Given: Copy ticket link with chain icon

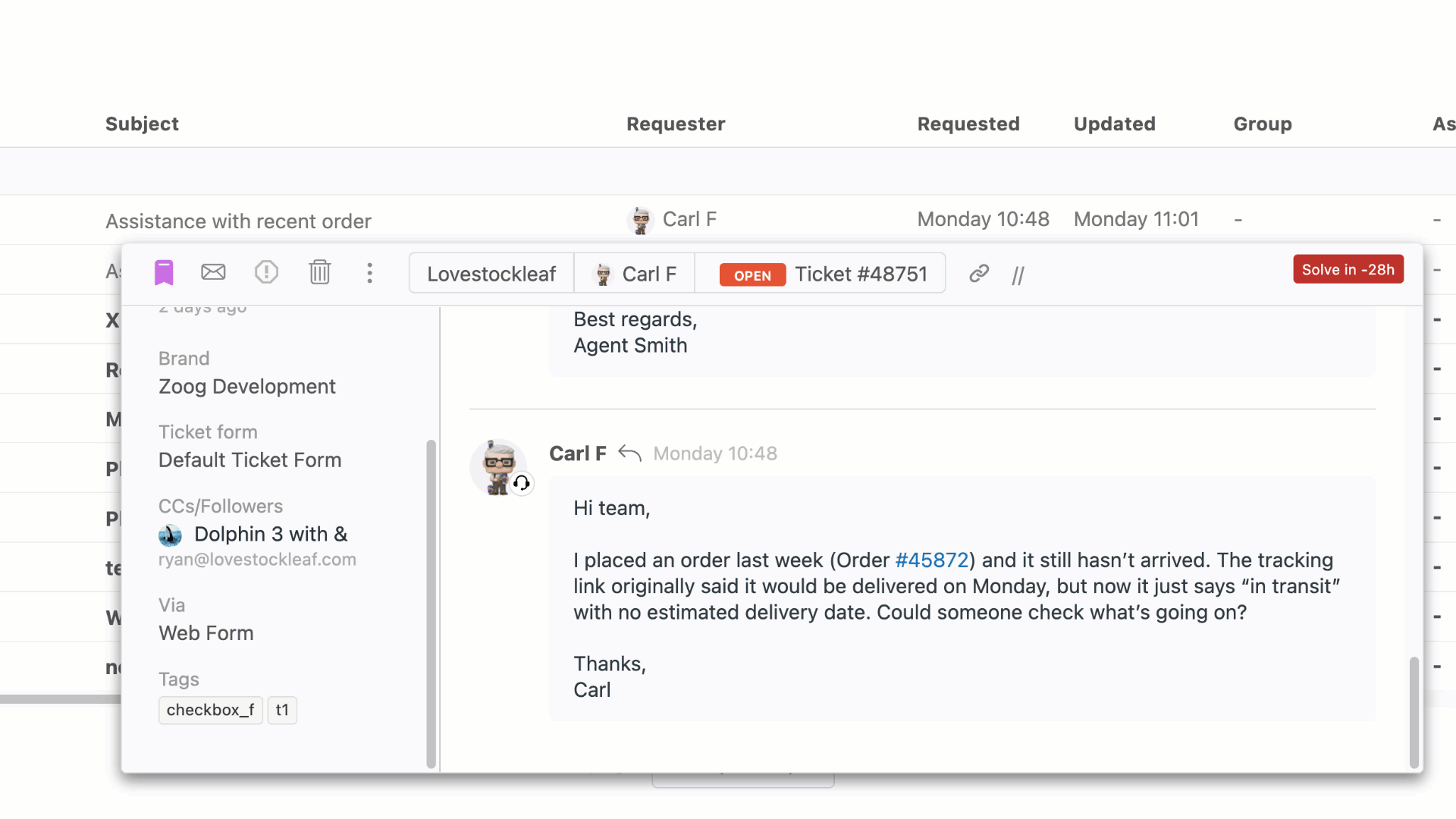Looking at the screenshot, I should [979, 273].
